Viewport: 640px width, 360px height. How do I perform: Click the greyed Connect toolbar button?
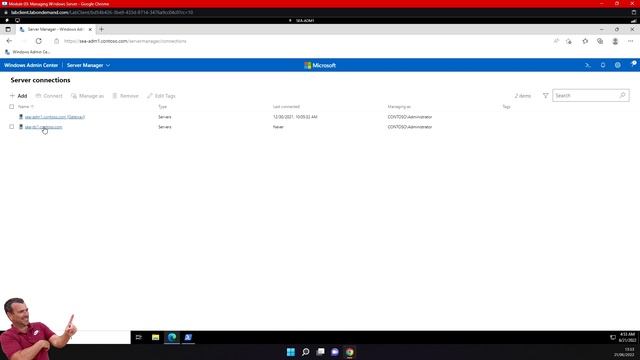pyautogui.click(x=49, y=96)
